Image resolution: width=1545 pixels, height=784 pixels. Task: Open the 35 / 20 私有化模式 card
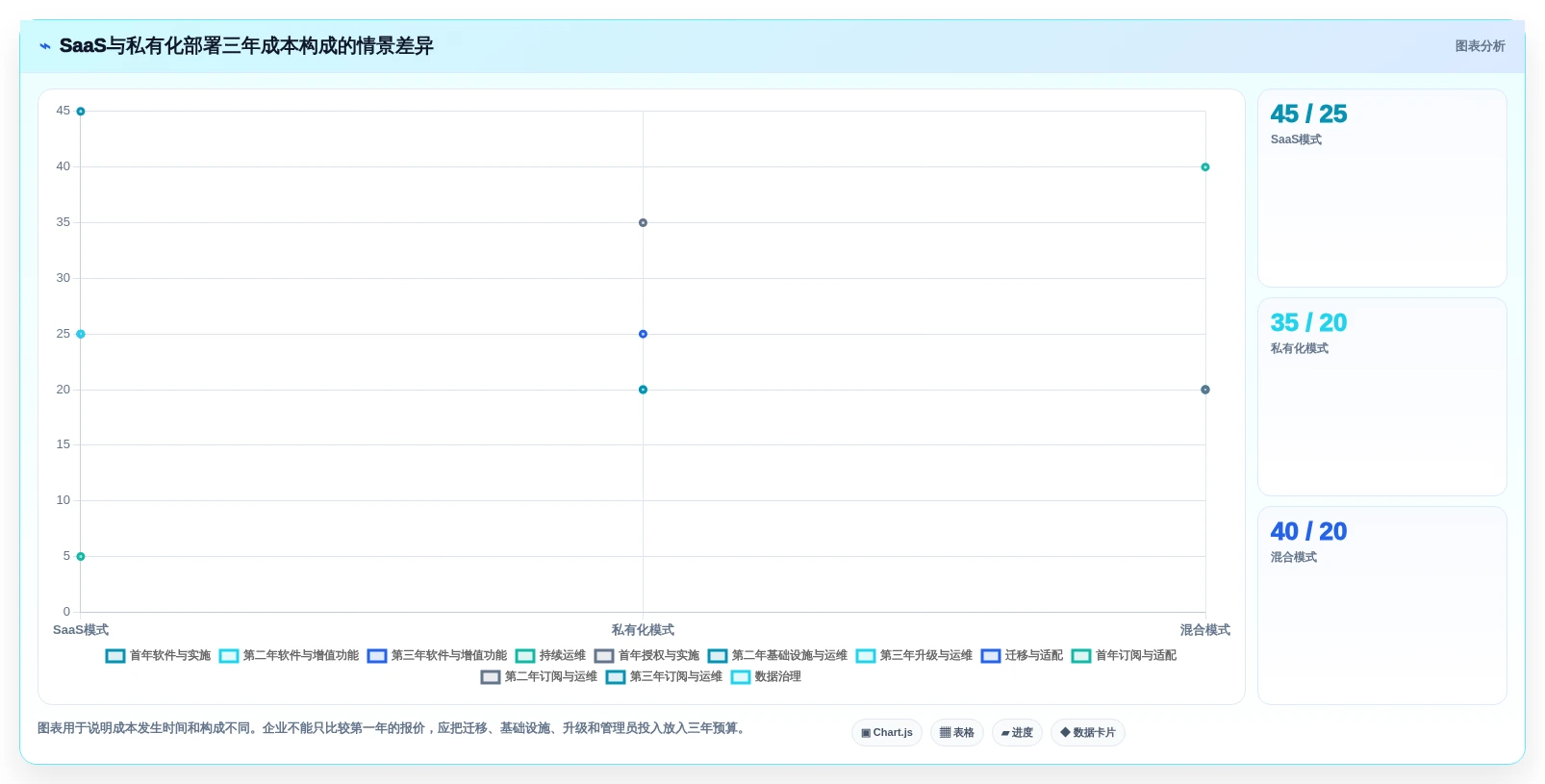point(1381,396)
